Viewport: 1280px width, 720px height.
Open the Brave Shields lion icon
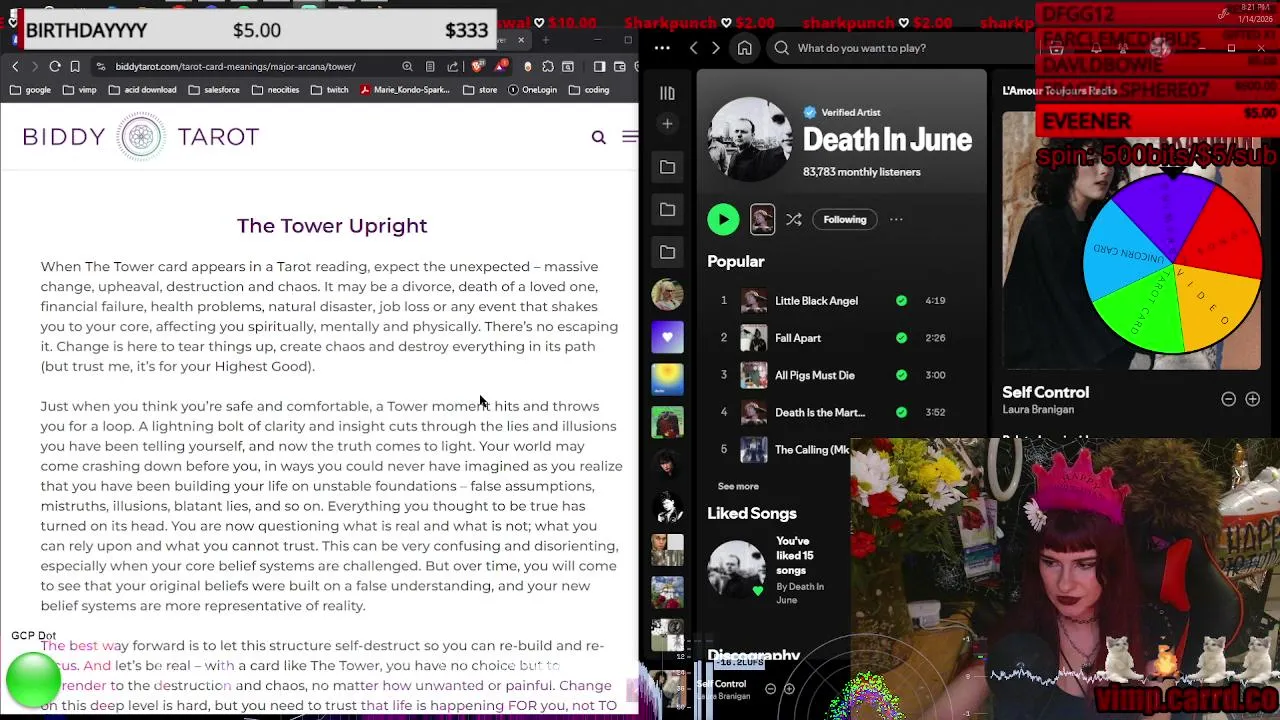[x=477, y=66]
